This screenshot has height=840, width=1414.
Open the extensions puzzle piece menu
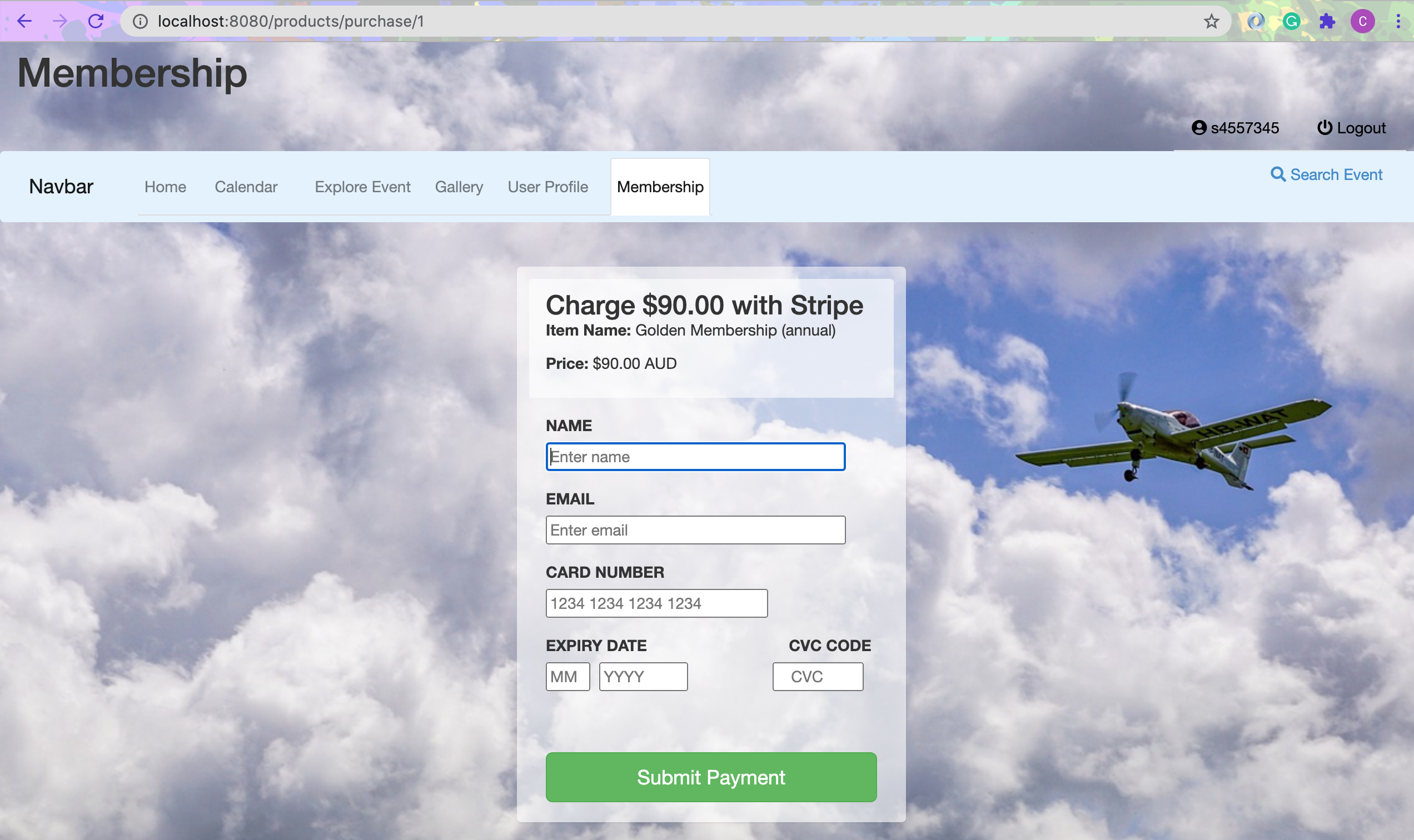pos(1327,22)
